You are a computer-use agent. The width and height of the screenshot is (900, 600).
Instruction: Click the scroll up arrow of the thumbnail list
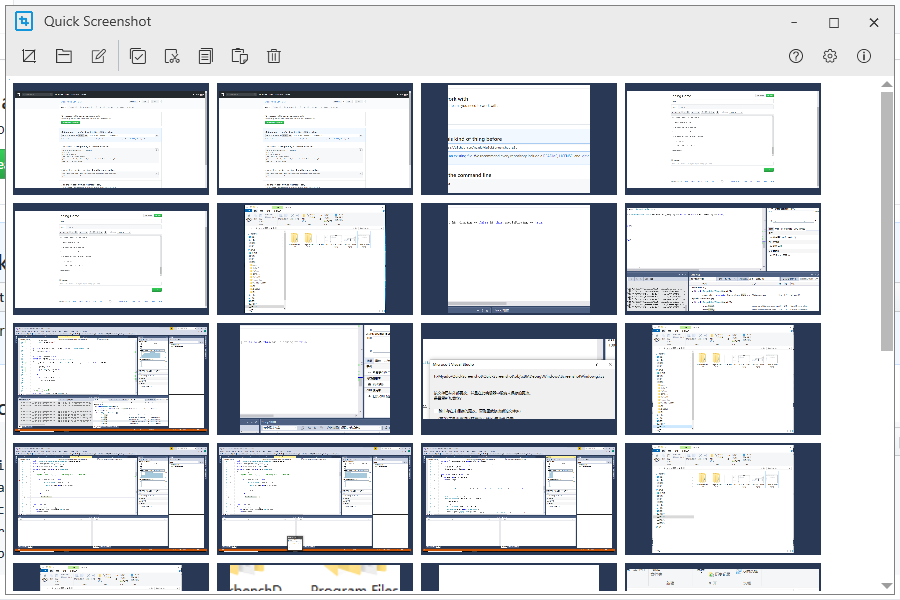pyautogui.click(x=886, y=84)
